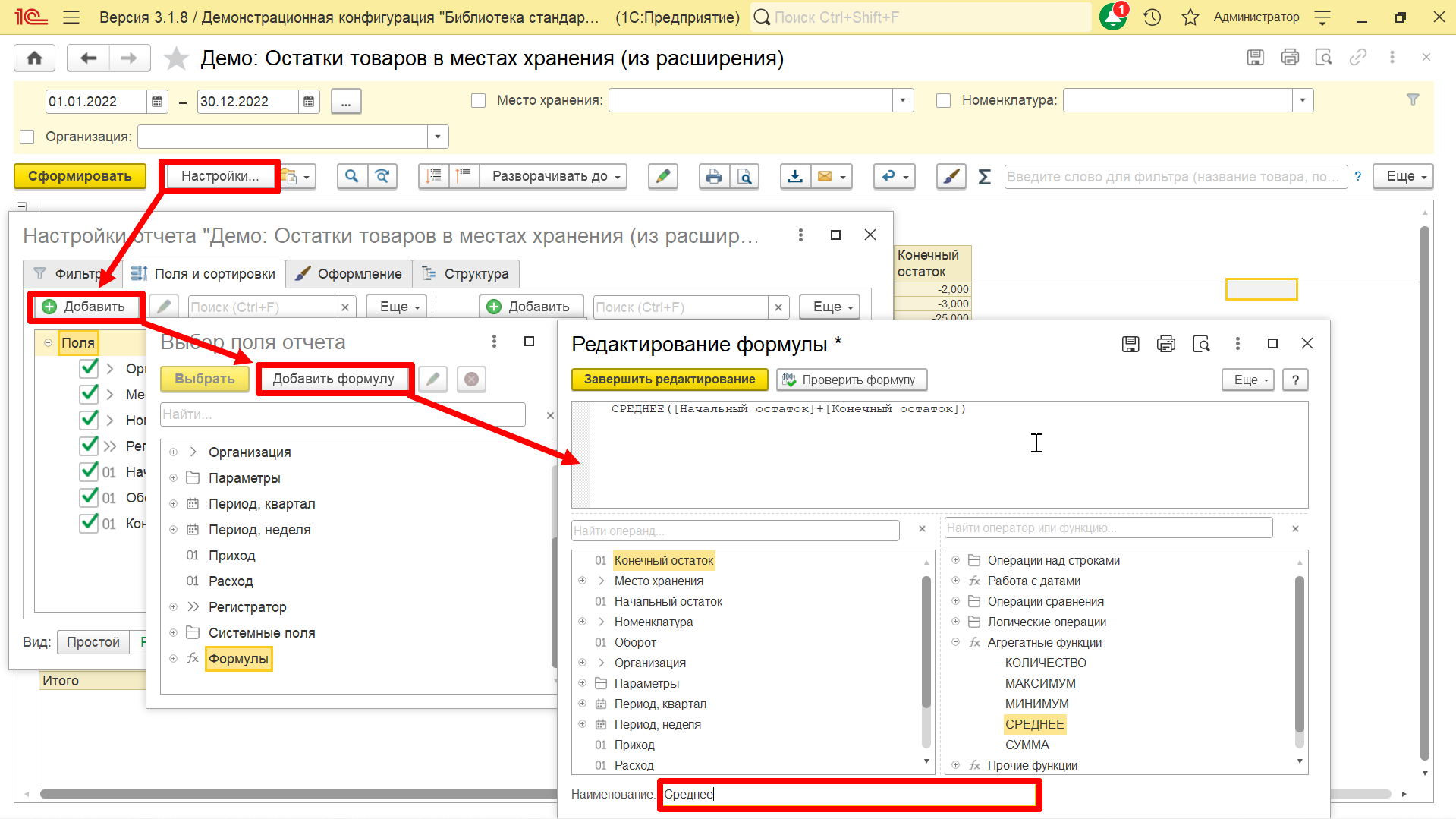Uncheck the fifth field checkbox under Поля

tap(89, 471)
